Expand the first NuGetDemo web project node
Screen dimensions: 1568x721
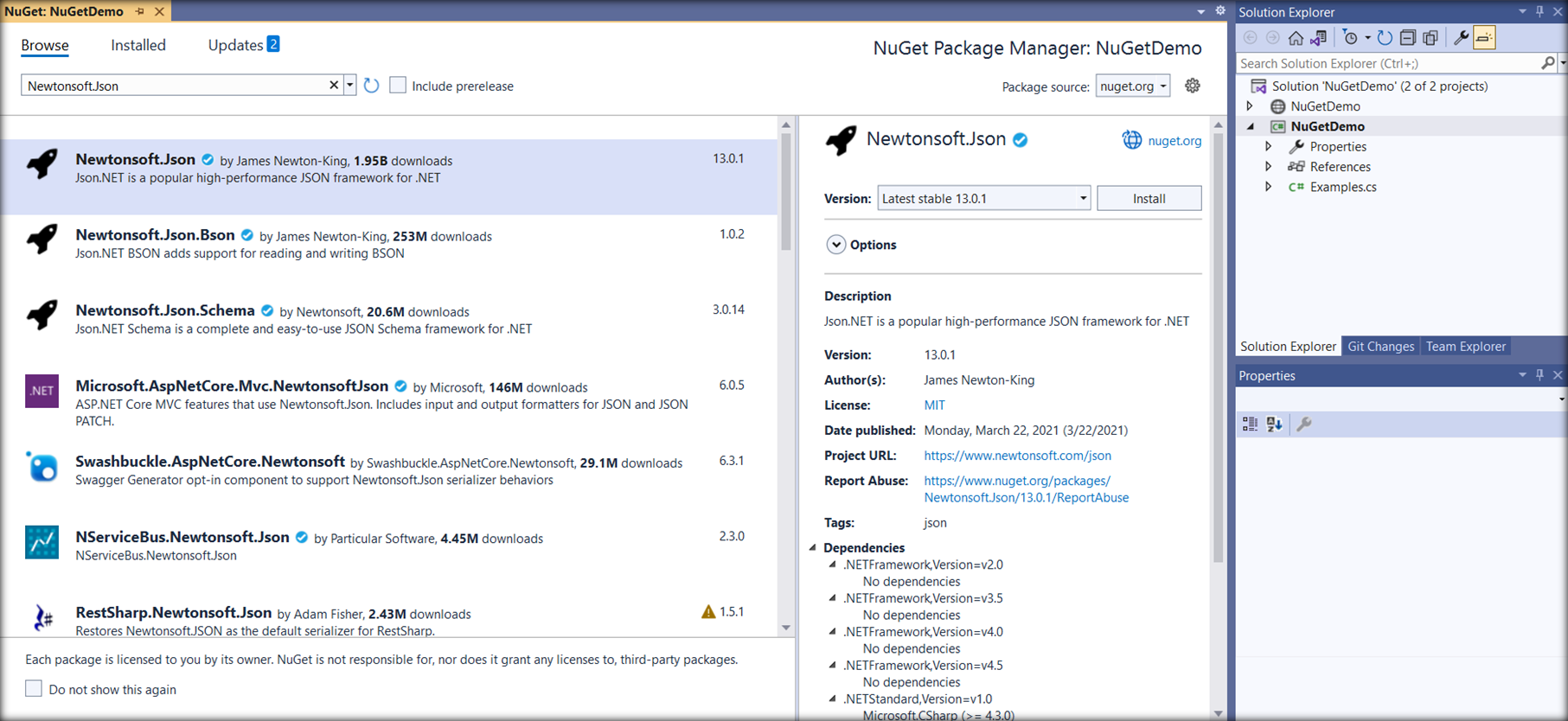click(x=1250, y=105)
